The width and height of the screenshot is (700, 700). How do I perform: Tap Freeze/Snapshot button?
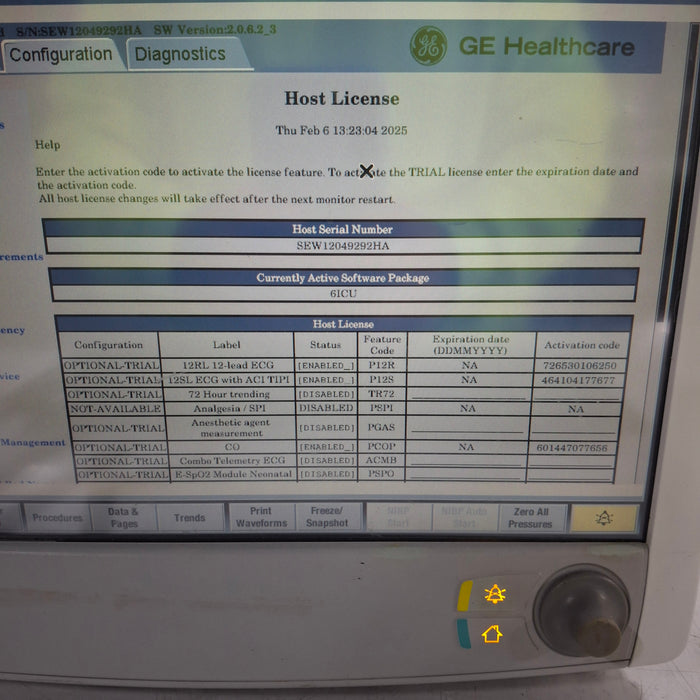(x=327, y=517)
